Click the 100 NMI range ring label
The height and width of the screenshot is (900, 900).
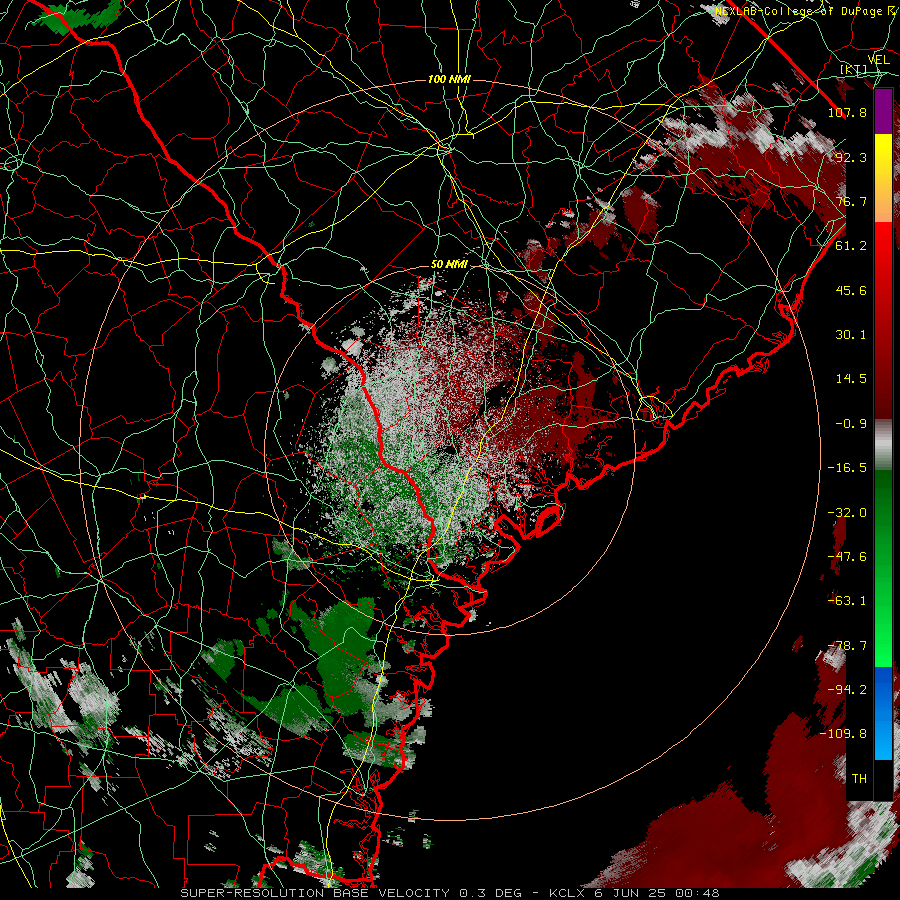[449, 79]
